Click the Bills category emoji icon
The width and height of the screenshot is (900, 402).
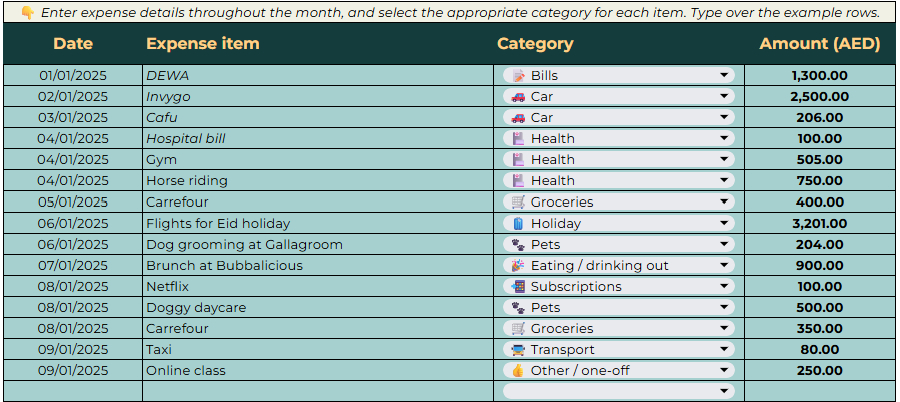point(517,76)
